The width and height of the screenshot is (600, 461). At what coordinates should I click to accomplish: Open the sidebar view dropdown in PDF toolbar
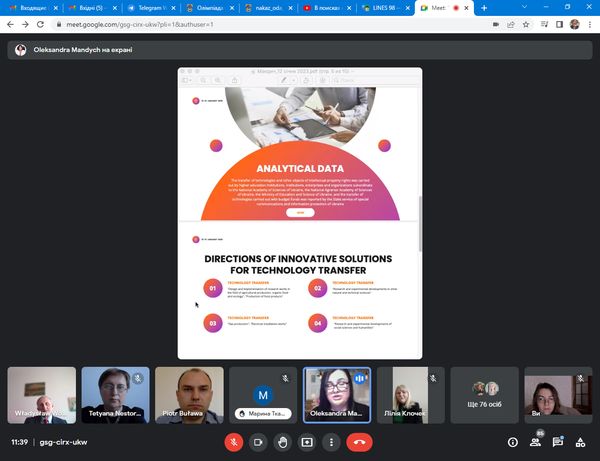click(187, 79)
